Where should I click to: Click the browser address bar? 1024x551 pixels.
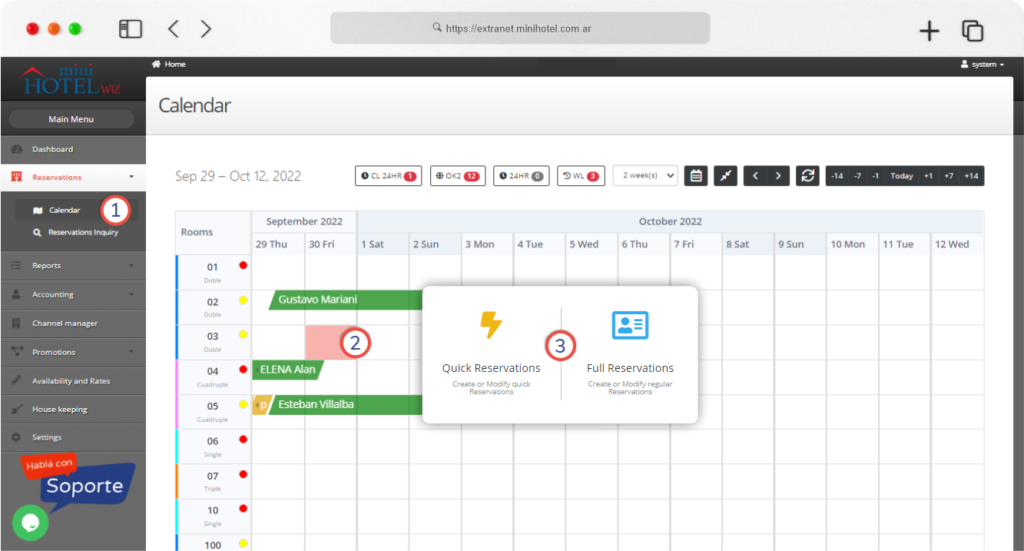click(x=520, y=28)
